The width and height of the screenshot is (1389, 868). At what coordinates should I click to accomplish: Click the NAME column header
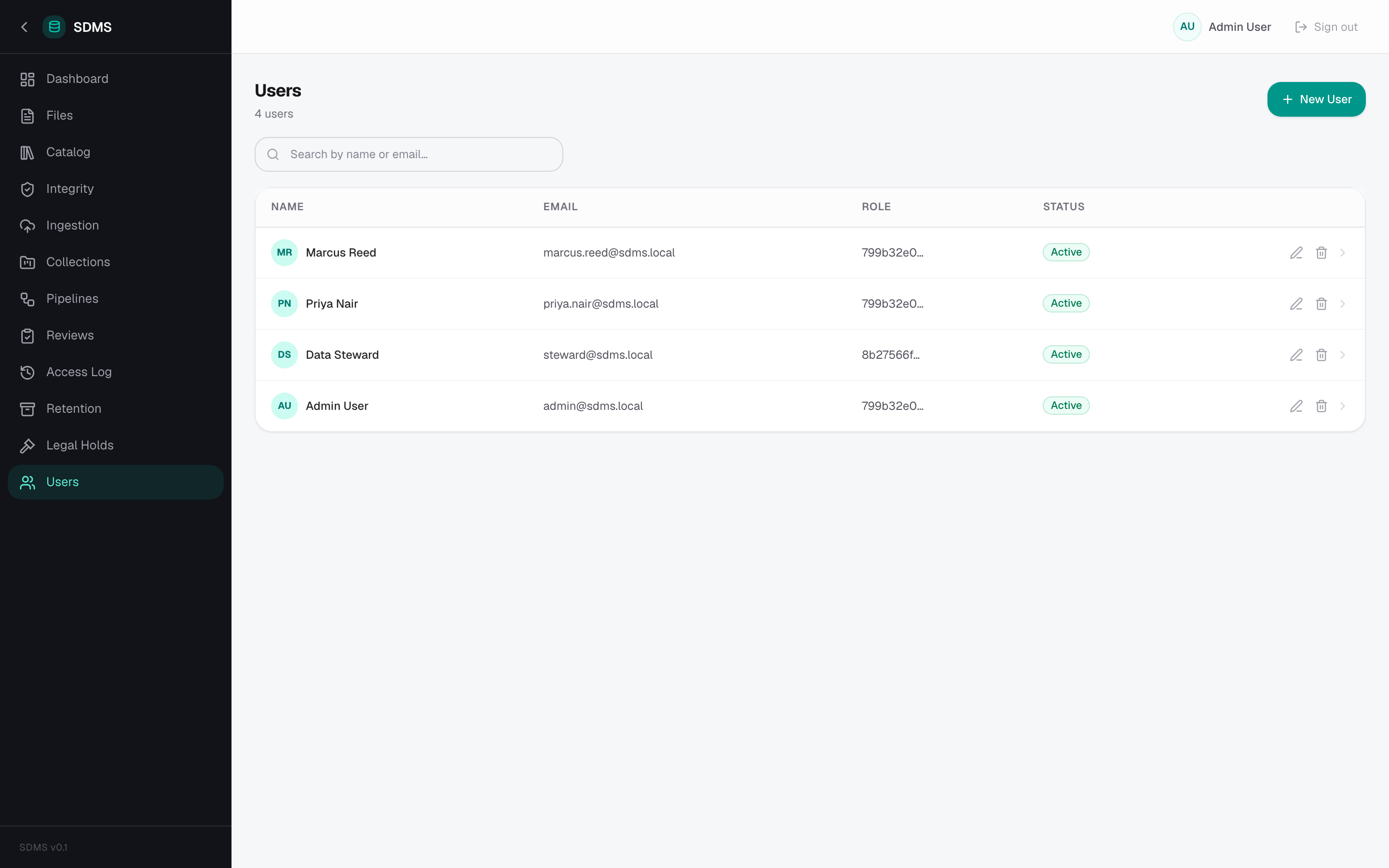coord(287,207)
